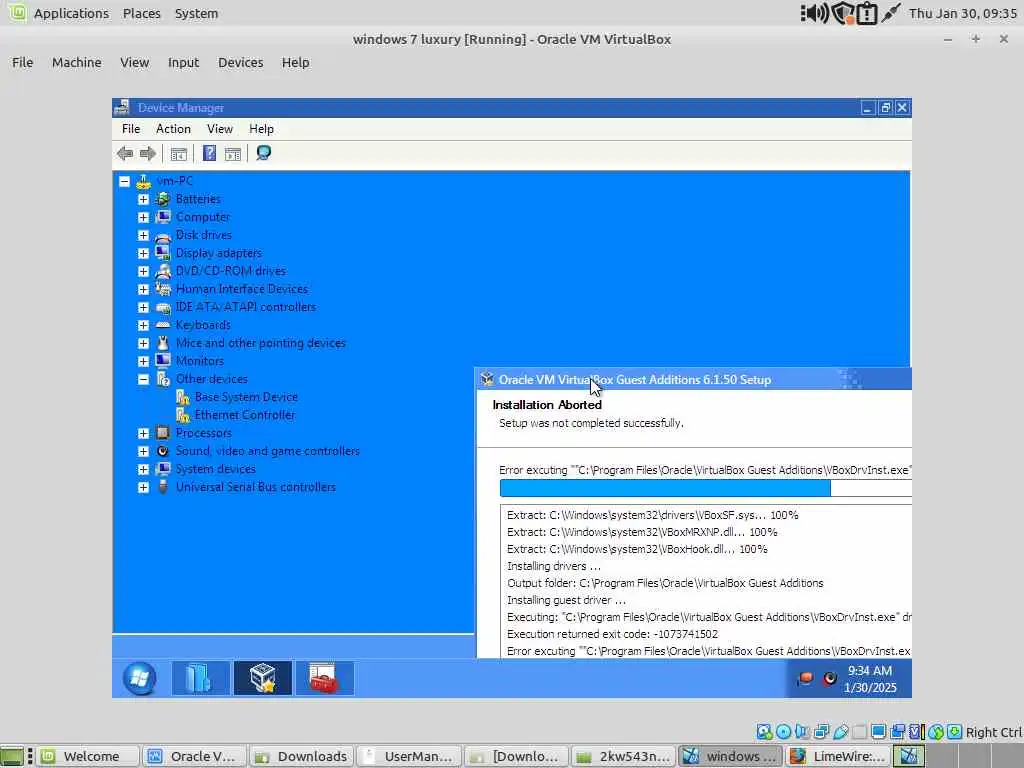Click the Show/Hide action pane toolbar icon
This screenshot has height=768, width=1024.
[x=232, y=154]
